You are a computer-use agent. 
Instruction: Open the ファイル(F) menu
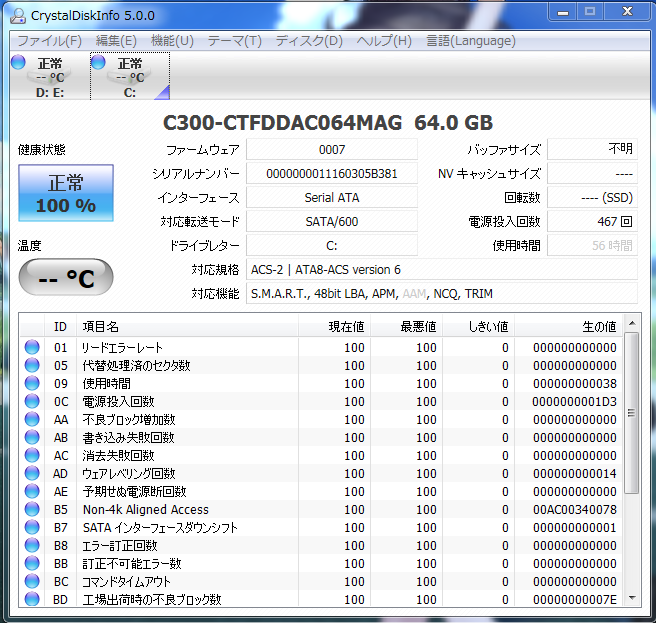(50, 41)
